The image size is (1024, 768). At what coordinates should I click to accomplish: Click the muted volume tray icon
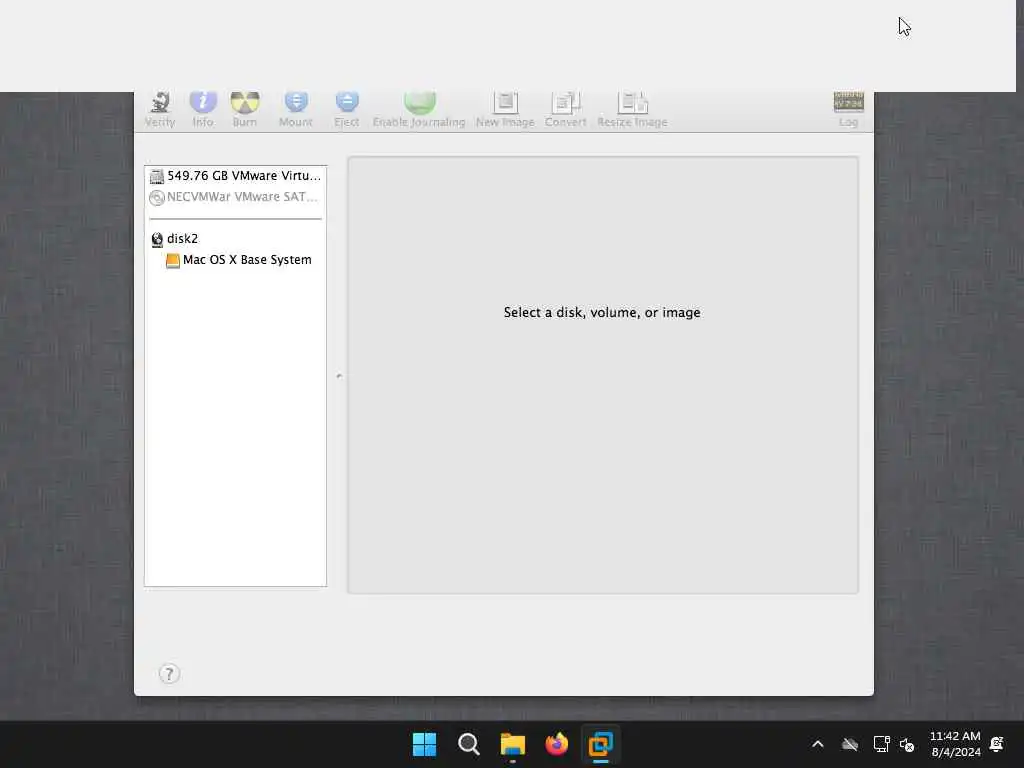point(906,744)
